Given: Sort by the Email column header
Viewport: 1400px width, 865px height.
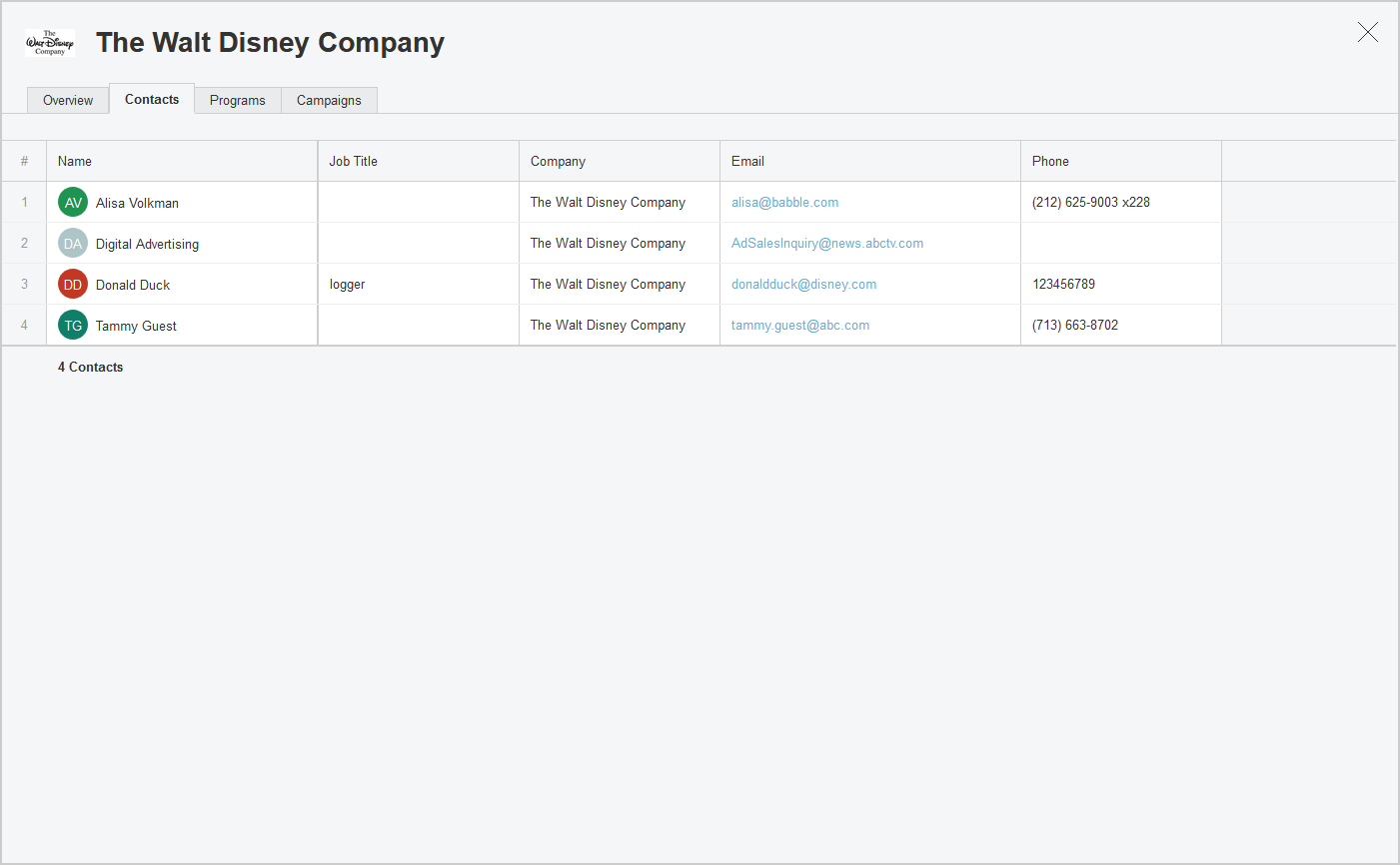Looking at the screenshot, I should coord(747,162).
